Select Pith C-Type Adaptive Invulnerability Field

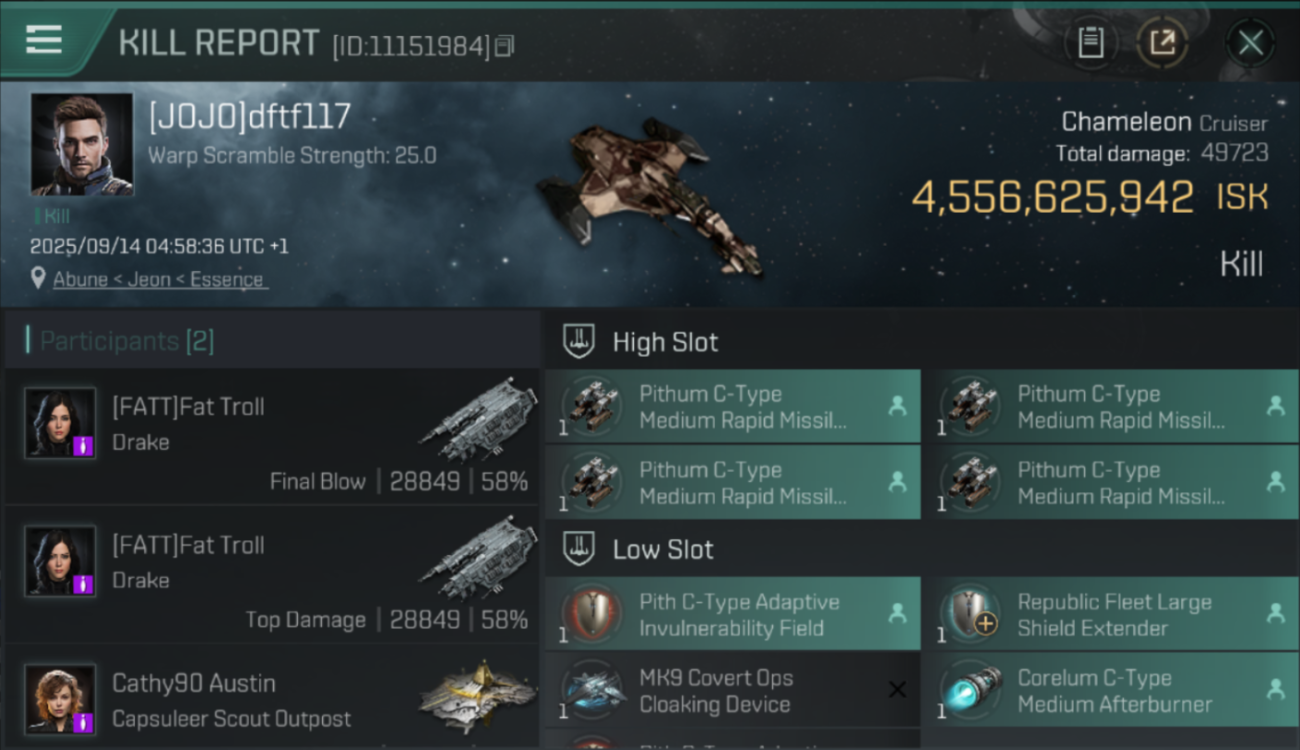pyautogui.click(x=732, y=615)
